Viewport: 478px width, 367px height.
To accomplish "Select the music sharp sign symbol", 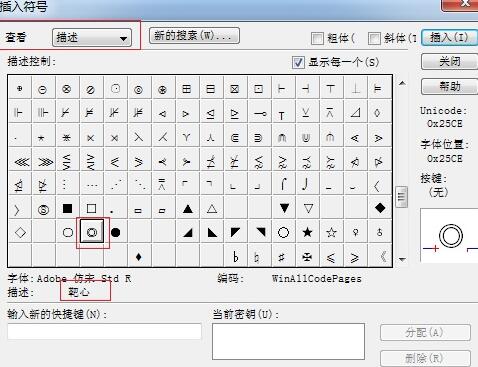I will pos(282,257).
